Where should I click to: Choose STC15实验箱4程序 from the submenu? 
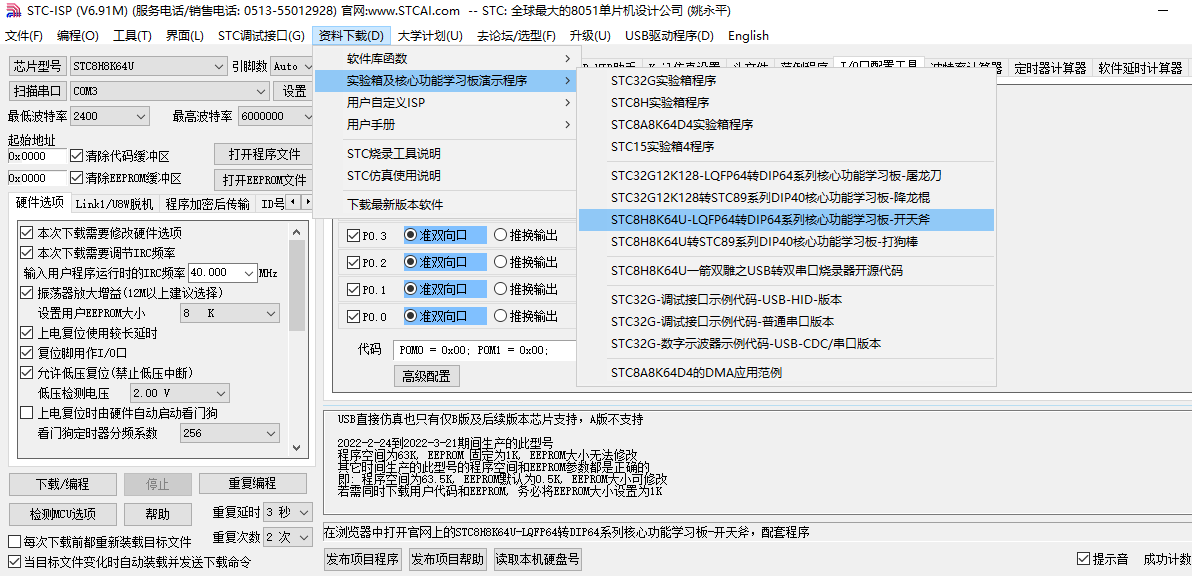pyautogui.click(x=786, y=147)
